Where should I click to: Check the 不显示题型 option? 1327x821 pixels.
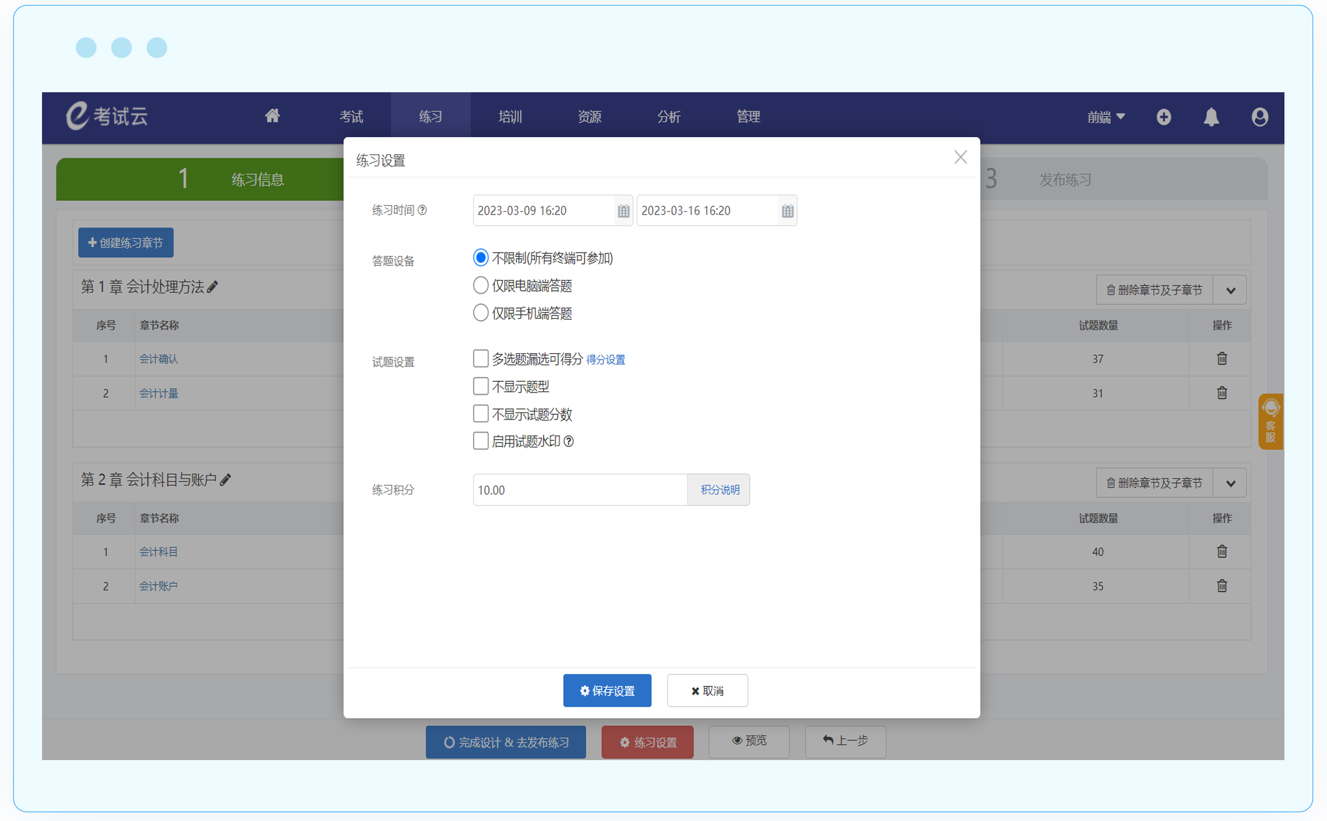481,386
